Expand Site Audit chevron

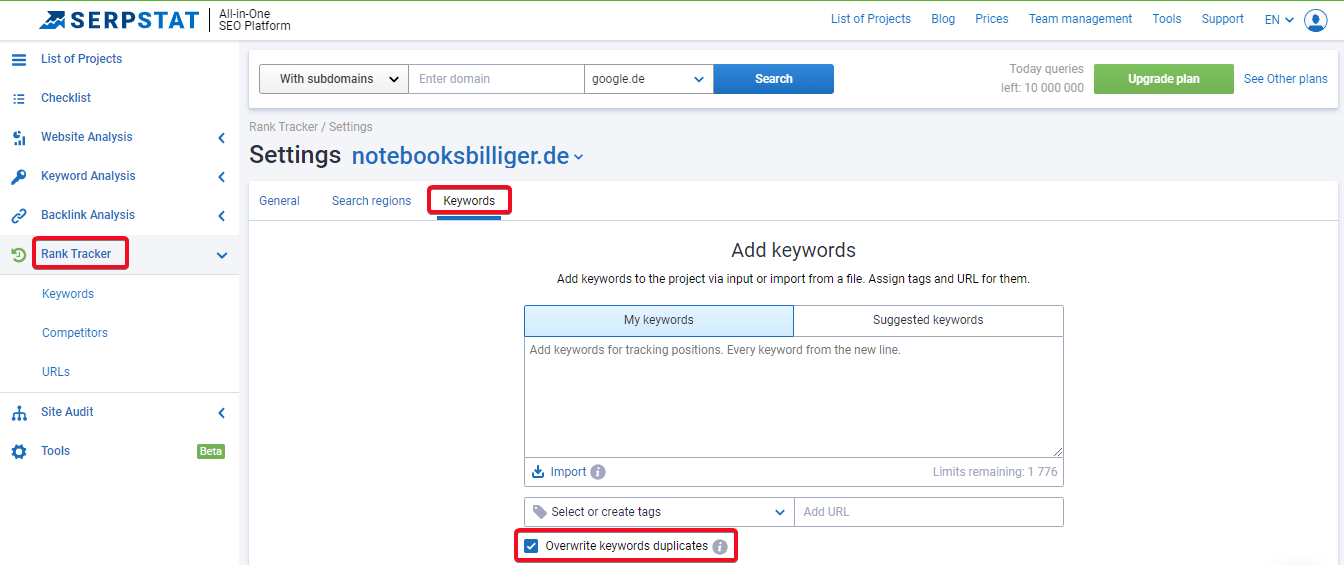point(222,413)
